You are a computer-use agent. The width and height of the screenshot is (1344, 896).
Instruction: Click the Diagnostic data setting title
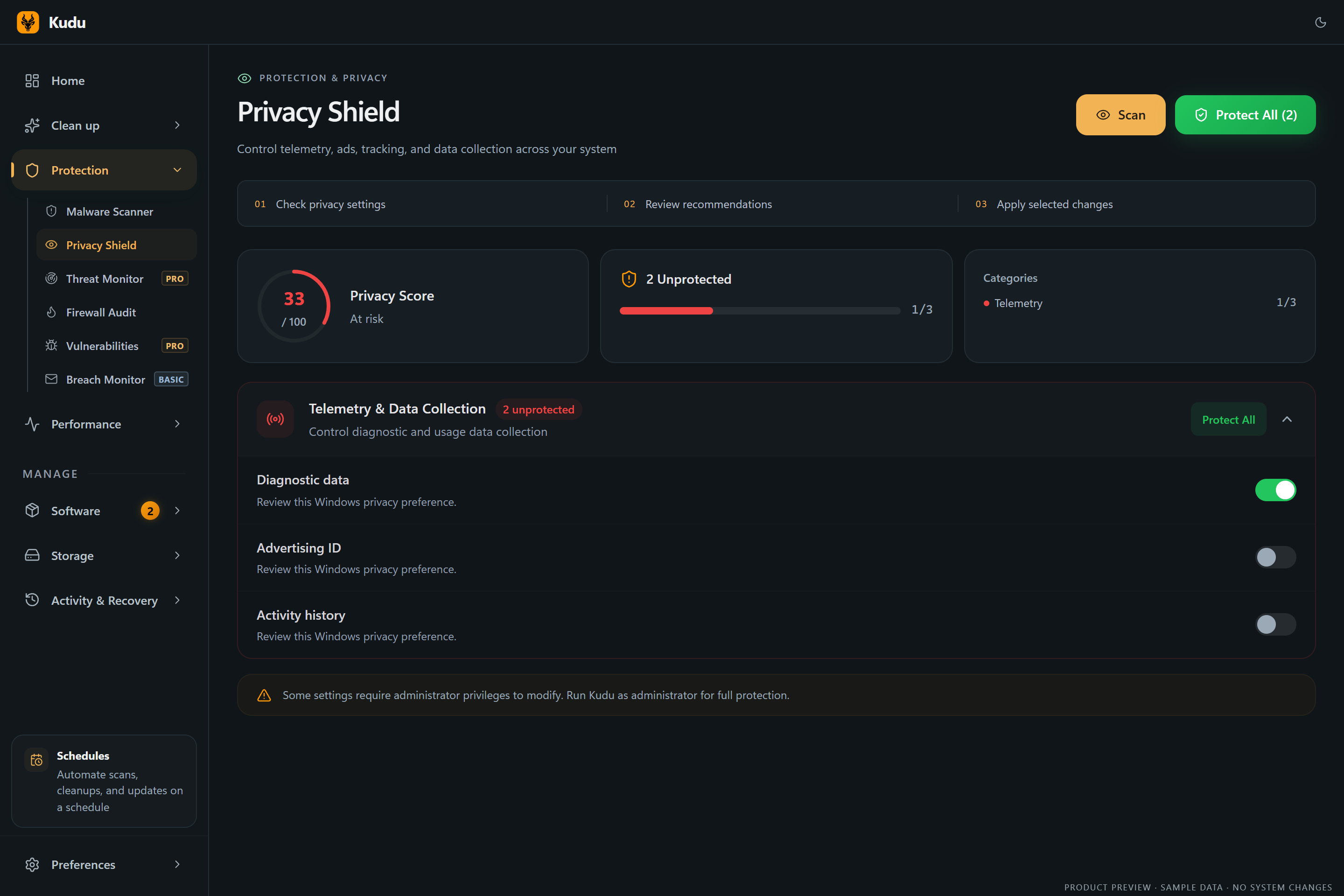point(303,480)
